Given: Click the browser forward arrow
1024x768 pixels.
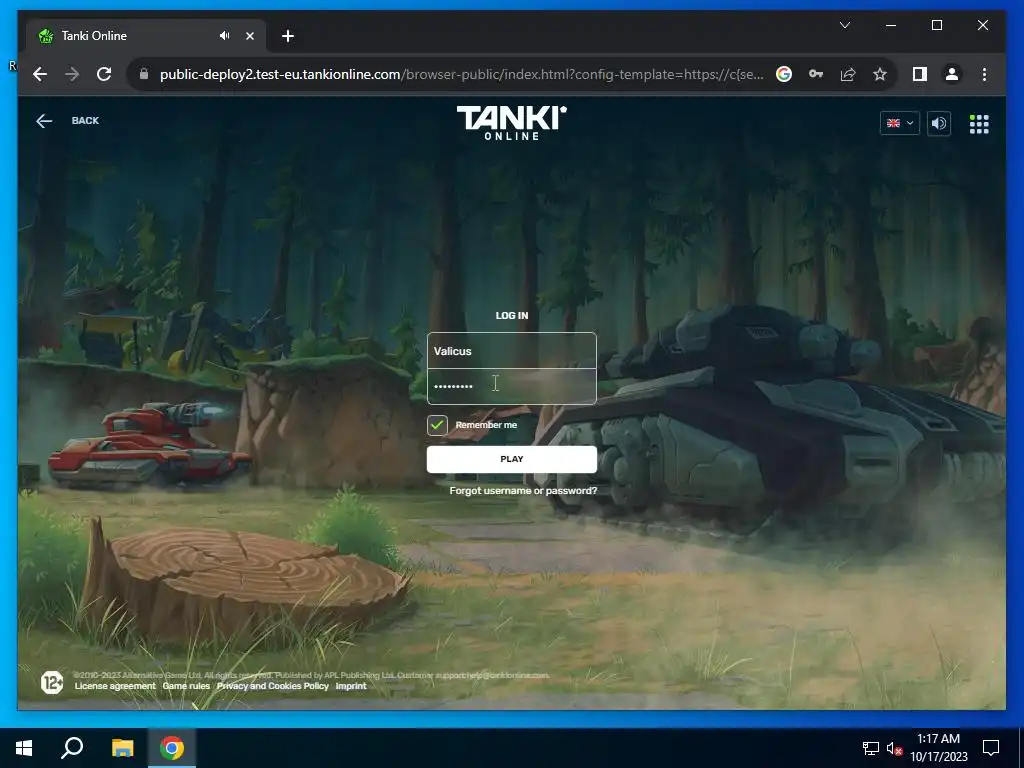Looking at the screenshot, I should 72,74.
